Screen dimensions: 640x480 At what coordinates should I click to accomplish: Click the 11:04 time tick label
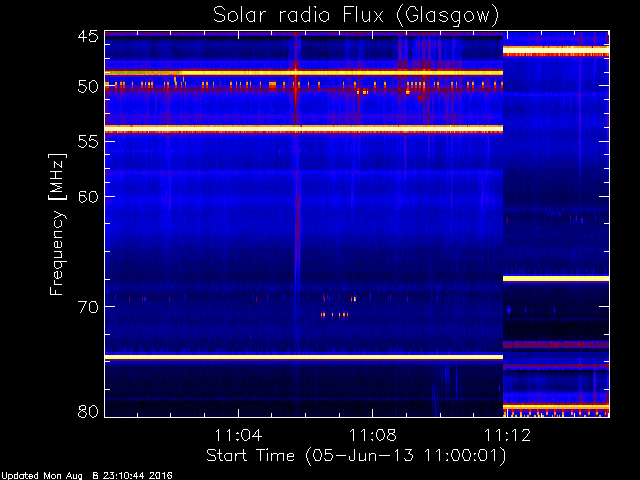[238, 435]
